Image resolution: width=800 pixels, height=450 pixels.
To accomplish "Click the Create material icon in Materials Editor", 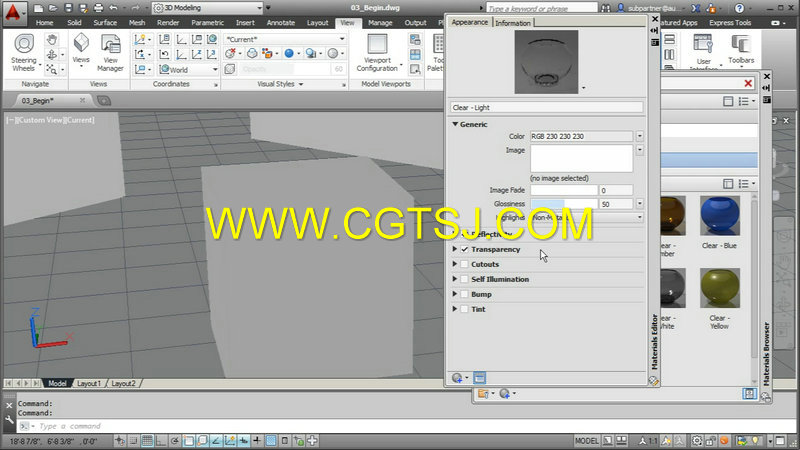I will [457, 378].
